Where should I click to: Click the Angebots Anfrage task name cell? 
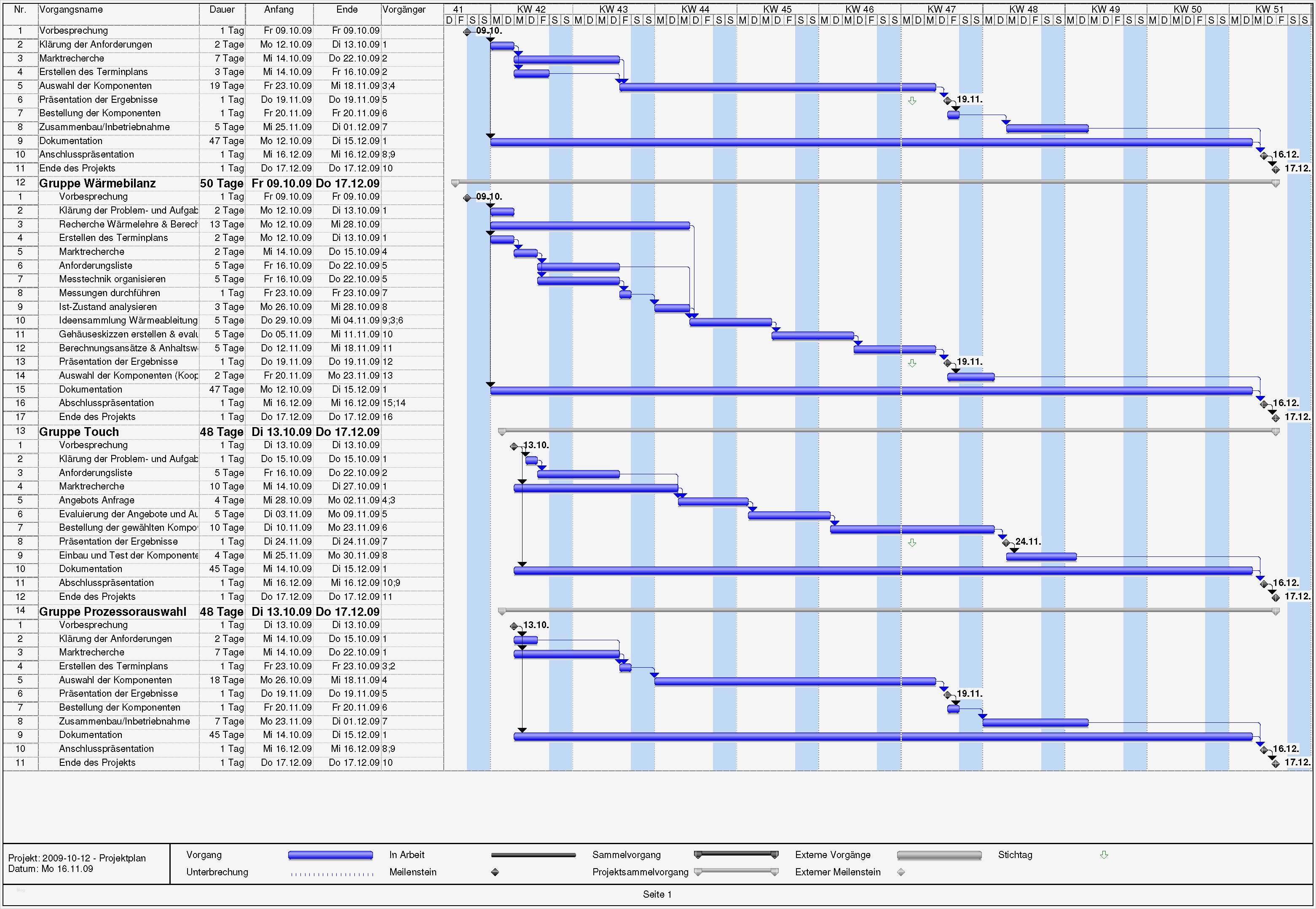point(97,500)
